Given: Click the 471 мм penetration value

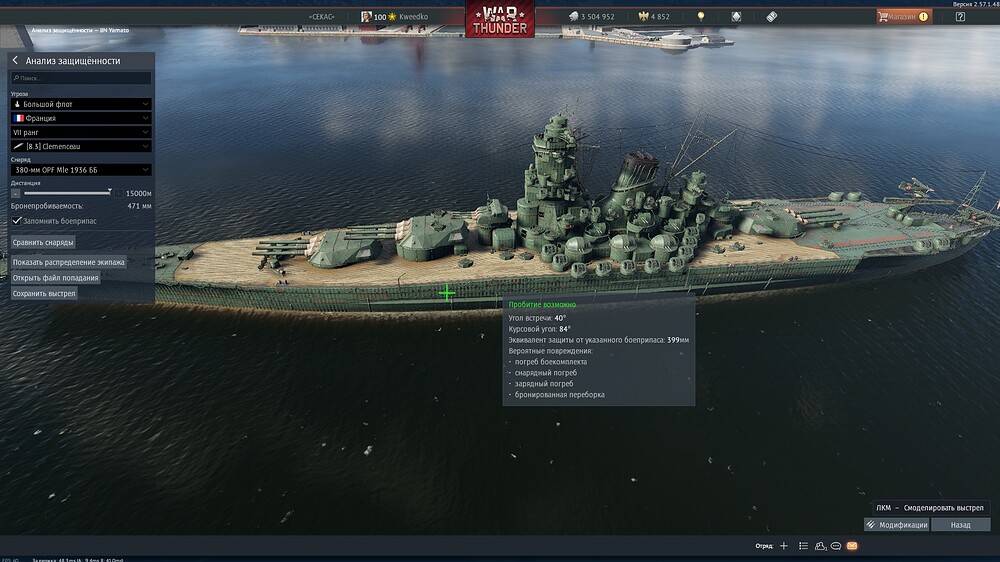Looking at the screenshot, I should [x=139, y=206].
